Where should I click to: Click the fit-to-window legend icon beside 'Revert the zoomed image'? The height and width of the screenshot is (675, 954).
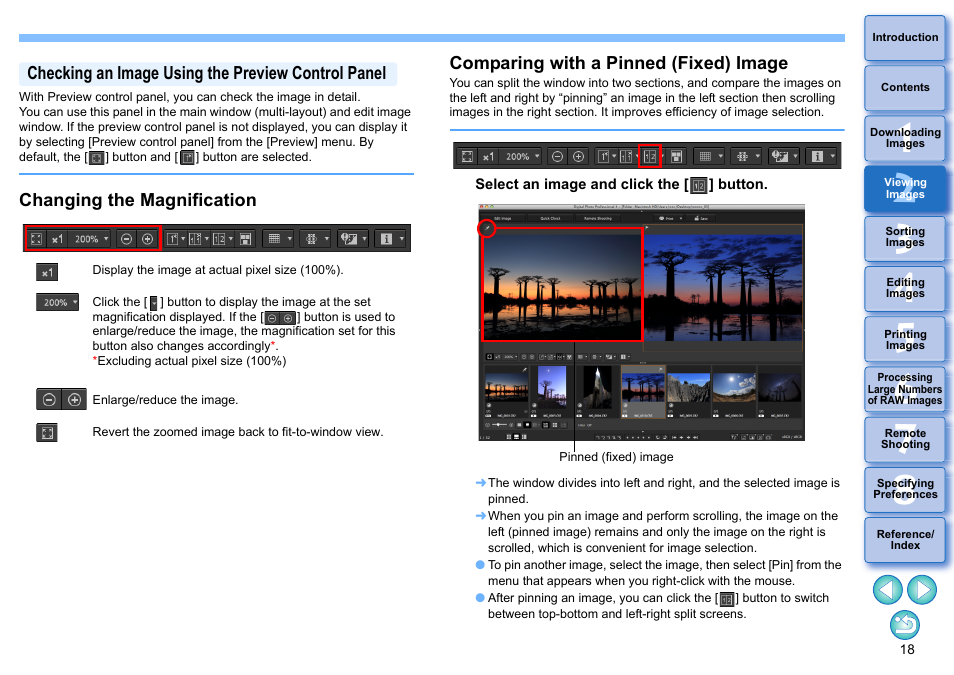[x=47, y=433]
